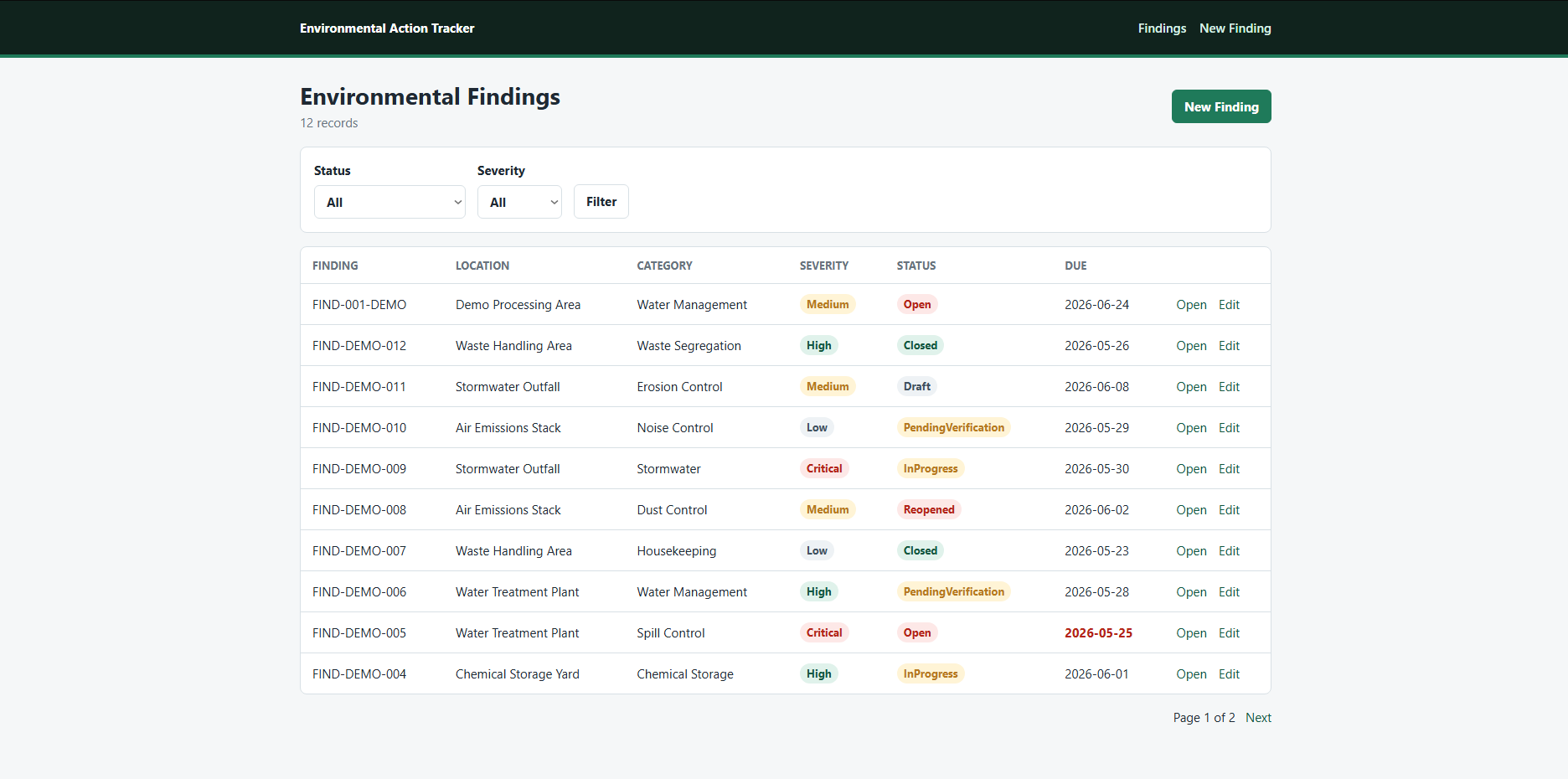The height and width of the screenshot is (779, 1568).
Task: Edit finding FIND-DEMO-005
Action: tap(1229, 633)
